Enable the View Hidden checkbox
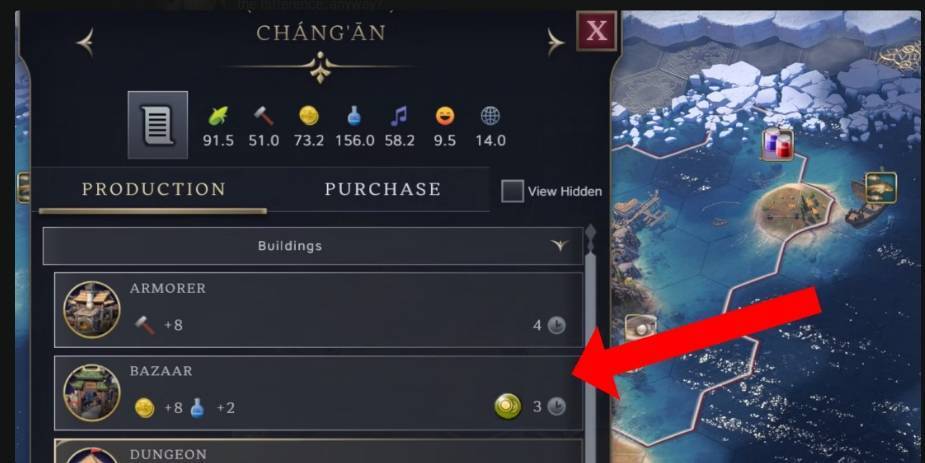 tap(512, 191)
